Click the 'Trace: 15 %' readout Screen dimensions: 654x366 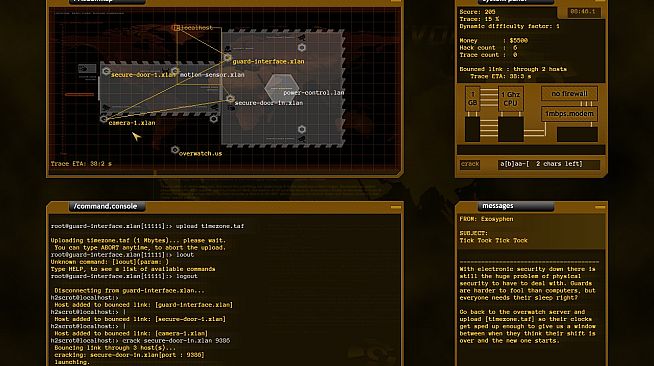click(479, 19)
